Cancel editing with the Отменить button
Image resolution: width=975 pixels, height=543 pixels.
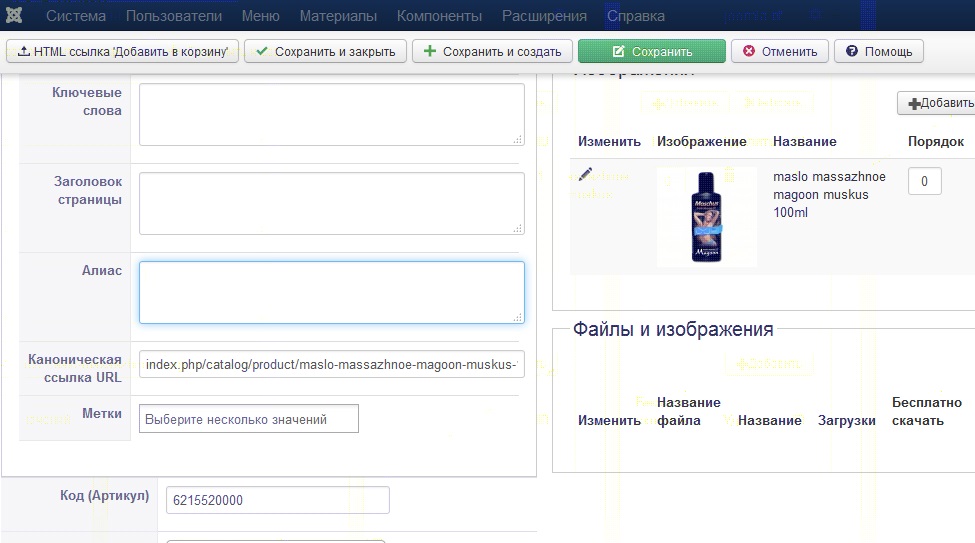pyautogui.click(x=780, y=52)
